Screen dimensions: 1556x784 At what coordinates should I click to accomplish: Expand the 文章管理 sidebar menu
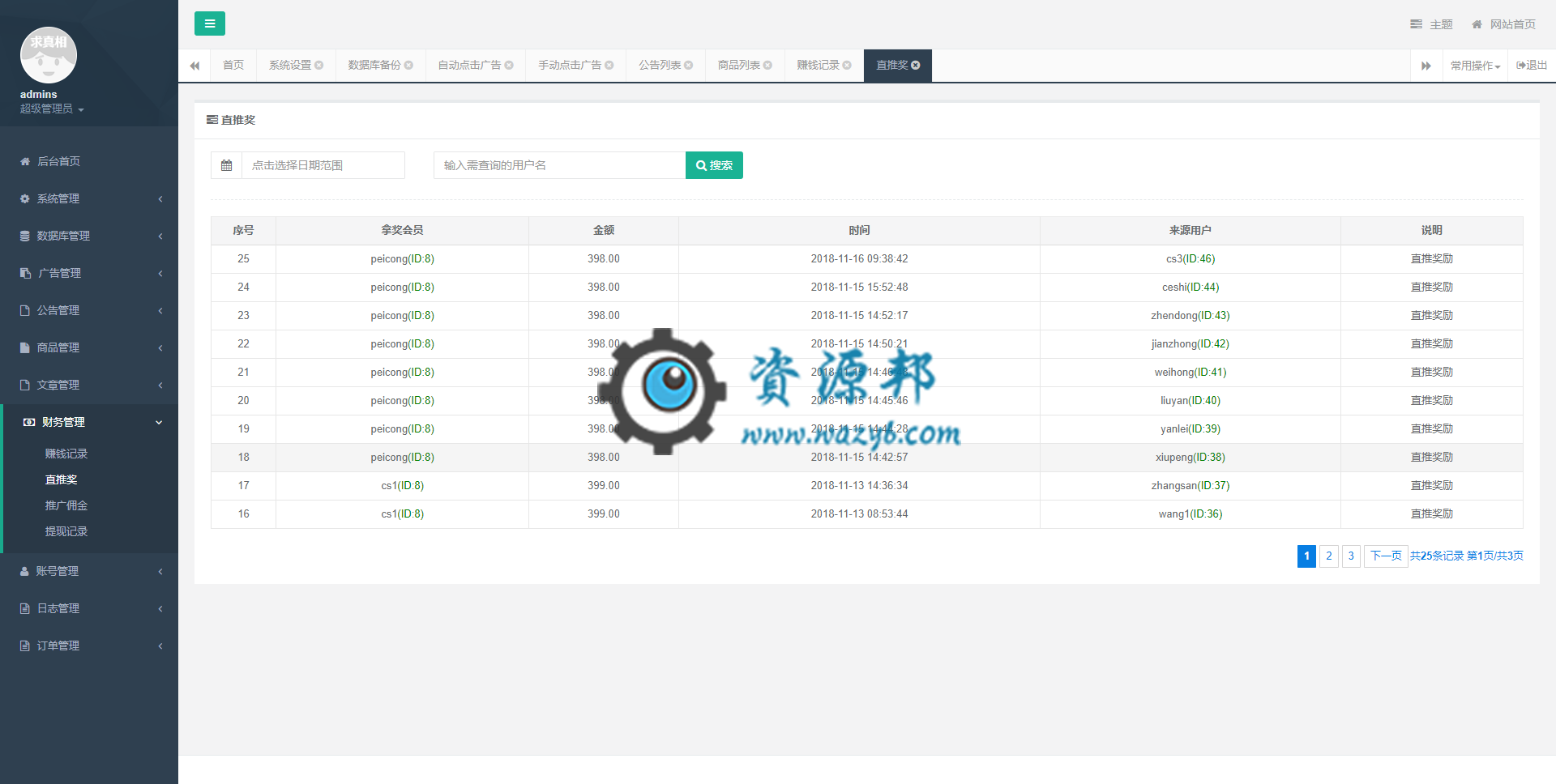pyautogui.click(x=89, y=385)
